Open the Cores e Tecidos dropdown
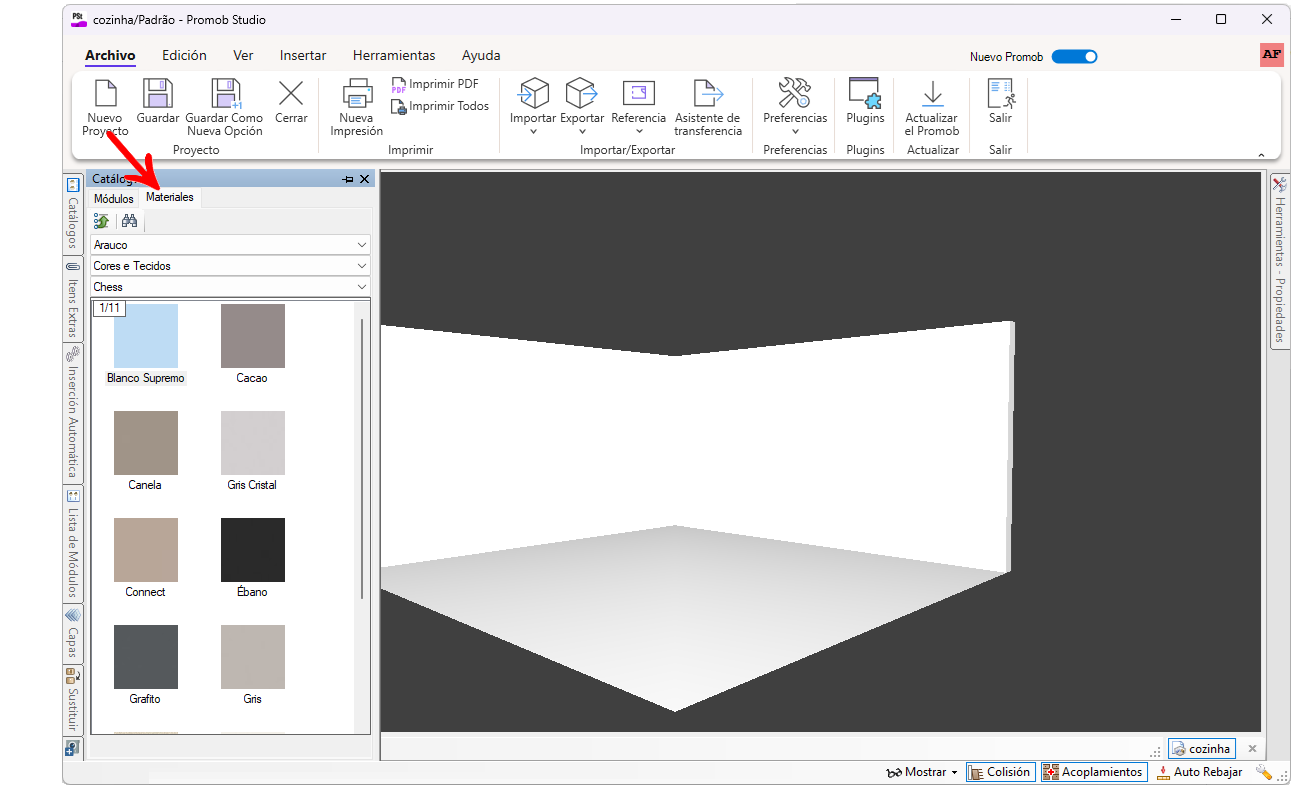 [231, 266]
